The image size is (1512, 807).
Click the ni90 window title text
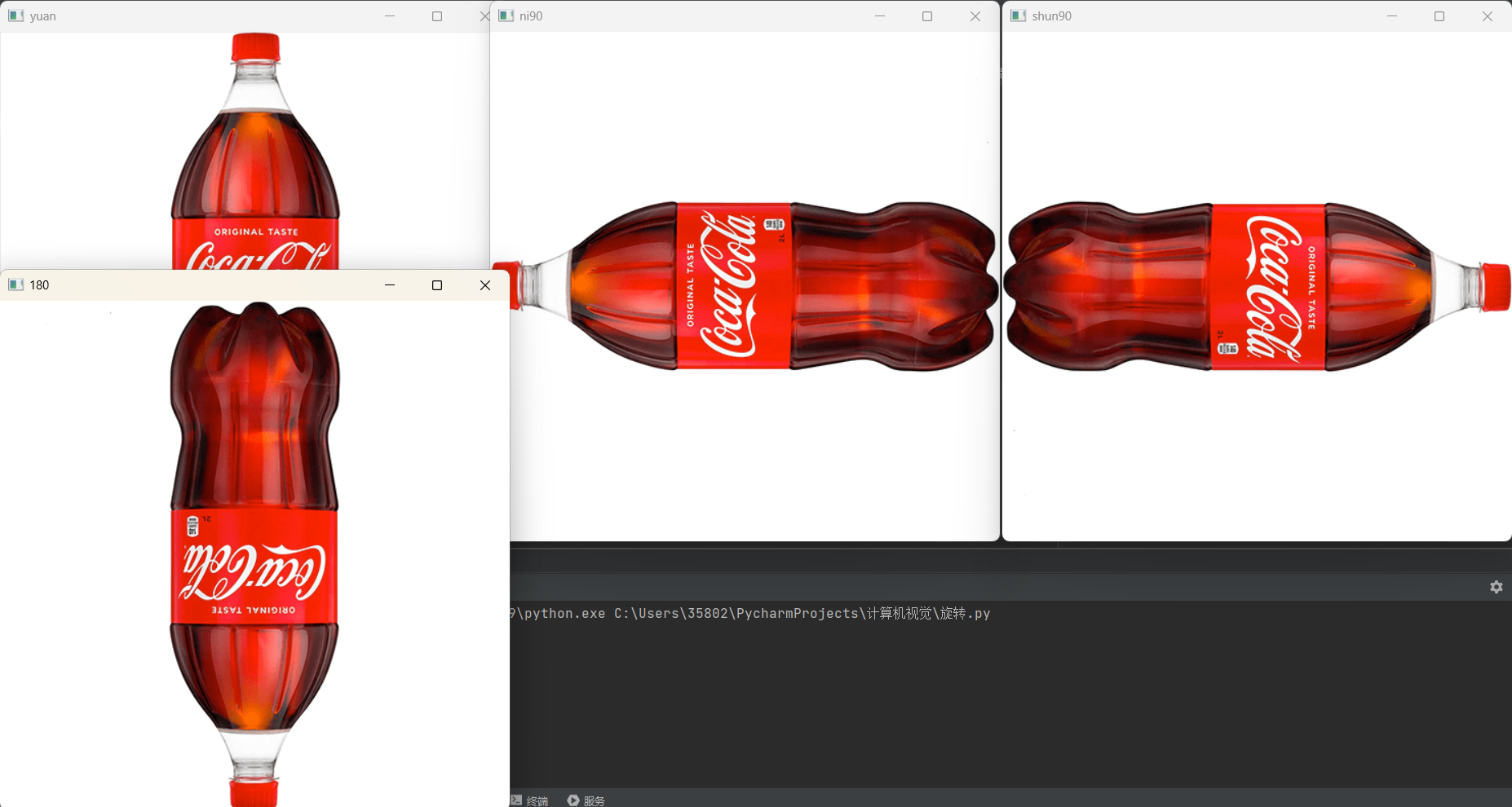tap(531, 16)
